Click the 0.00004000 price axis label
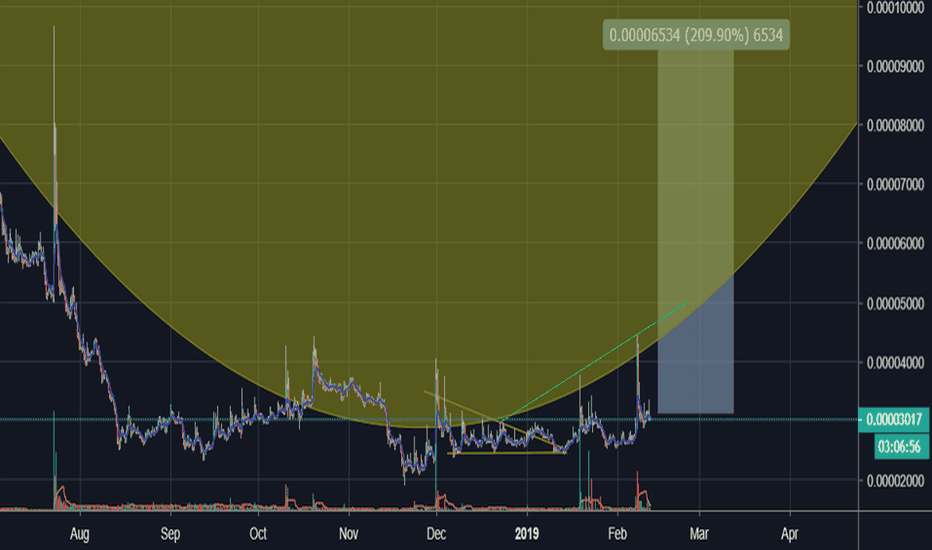This screenshot has width=932, height=550. (895, 362)
